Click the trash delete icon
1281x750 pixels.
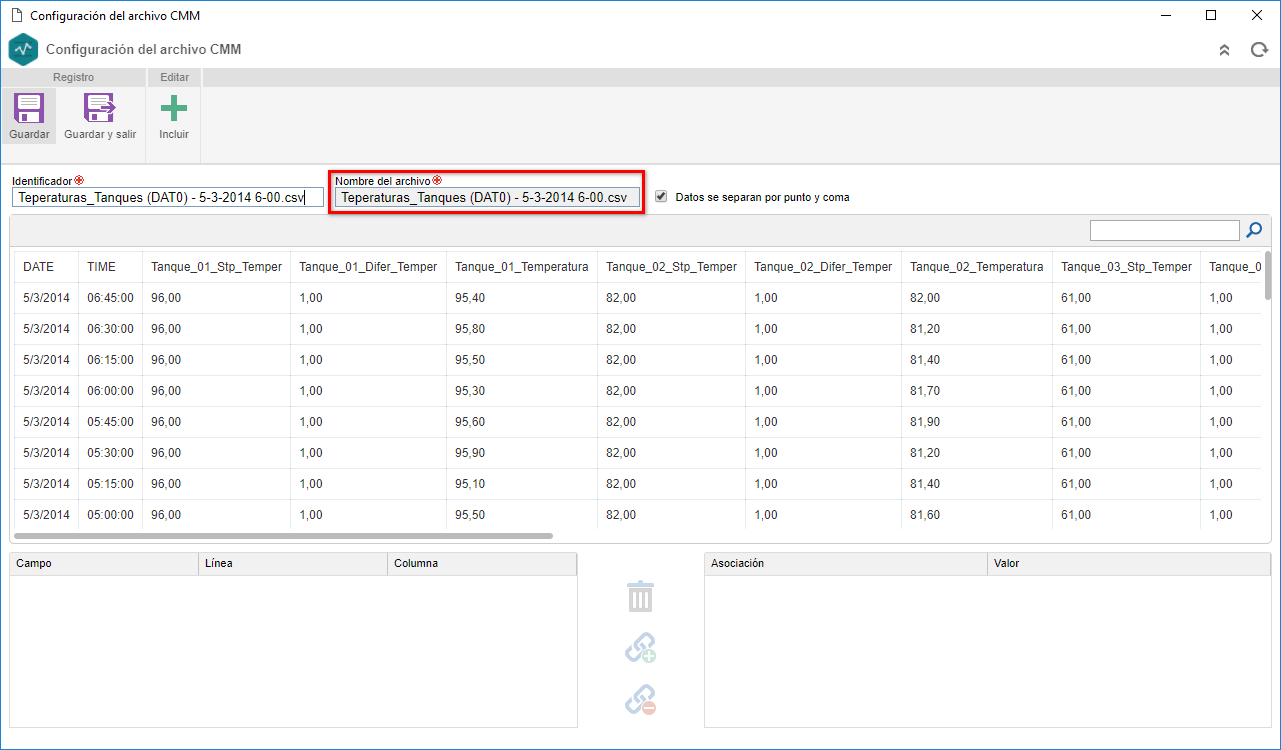point(640,597)
